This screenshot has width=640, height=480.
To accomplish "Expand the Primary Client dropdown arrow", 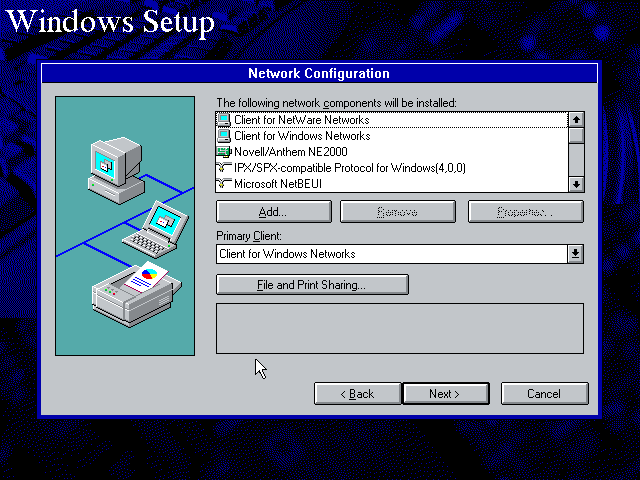I will tap(576, 254).
